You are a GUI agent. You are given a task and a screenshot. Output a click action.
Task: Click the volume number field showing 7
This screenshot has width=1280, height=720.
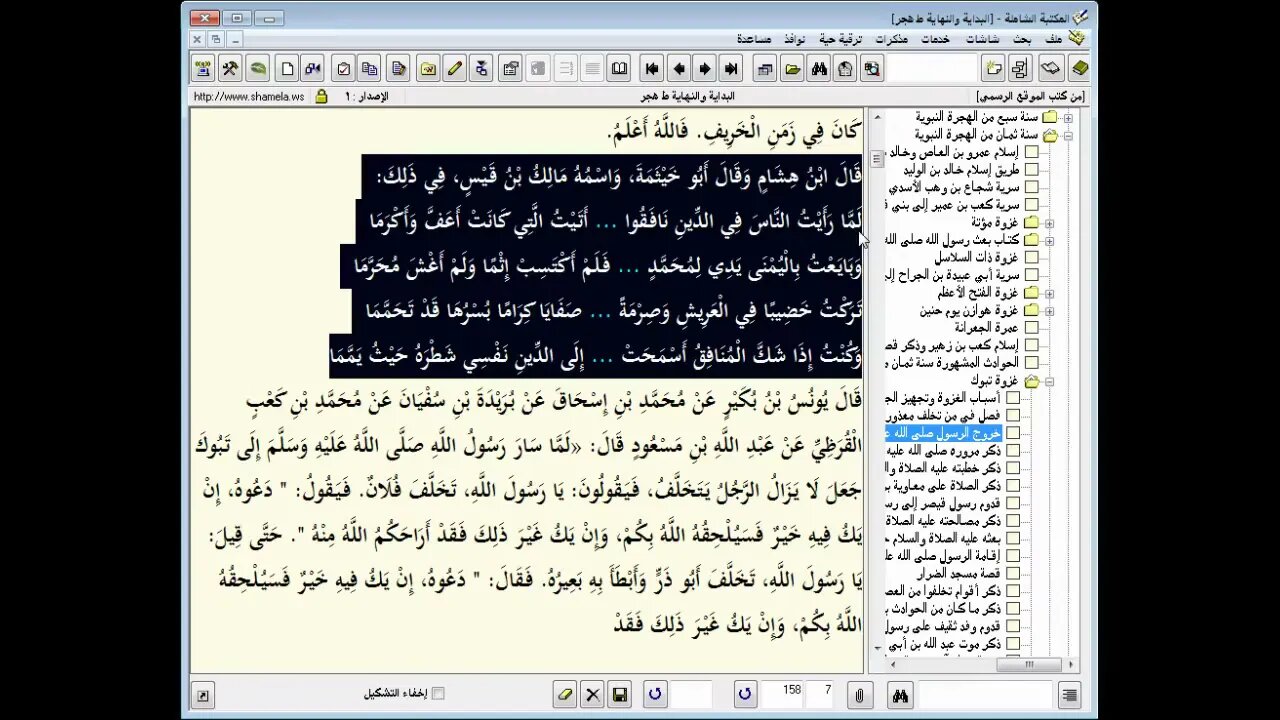tap(821, 694)
